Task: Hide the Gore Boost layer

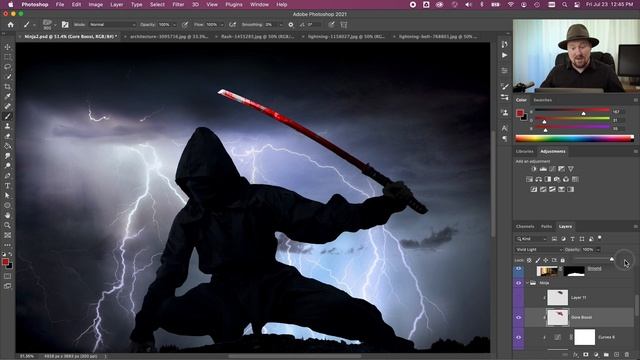Action: pos(518,318)
